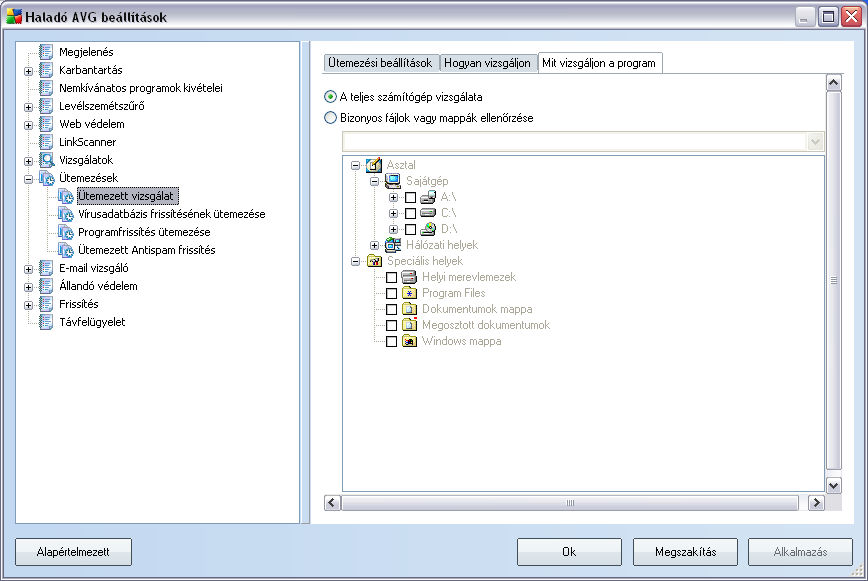
Task: Switch to Hogyan vizsgáljon tab
Action: 488,63
